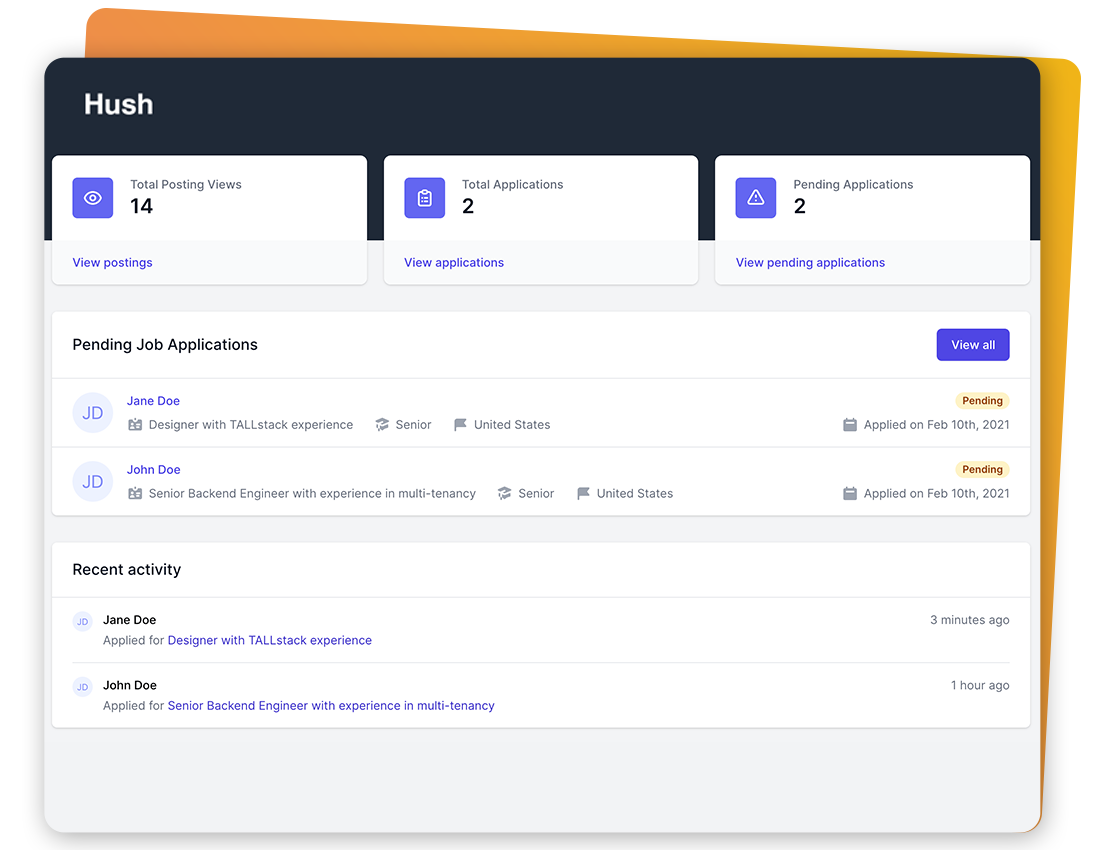Screen dimensions: 1100x850
Task: Follow the View postings link
Action: coord(112,262)
